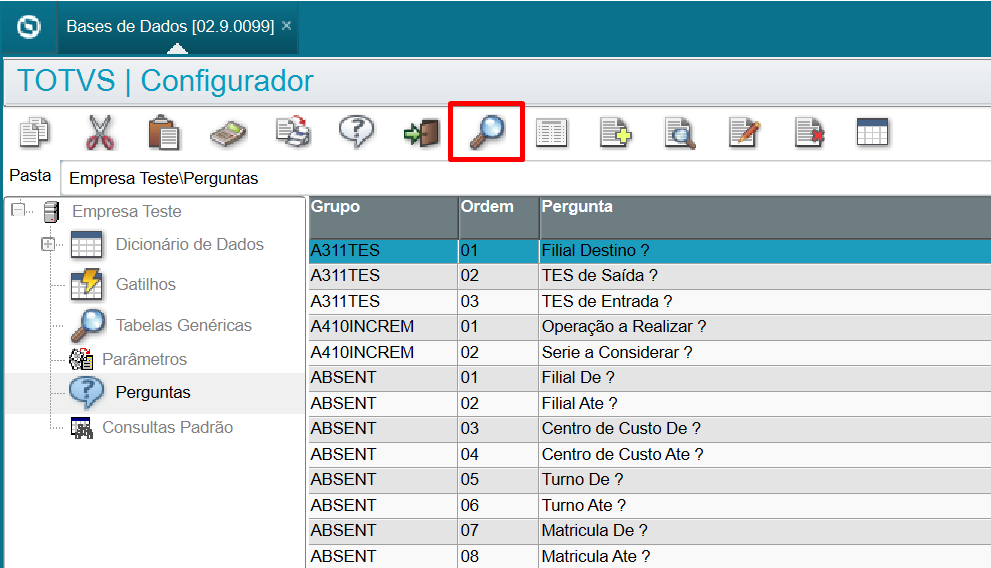Click the Consultas Padrão icon
The height and width of the screenshot is (568, 991).
coord(82,428)
